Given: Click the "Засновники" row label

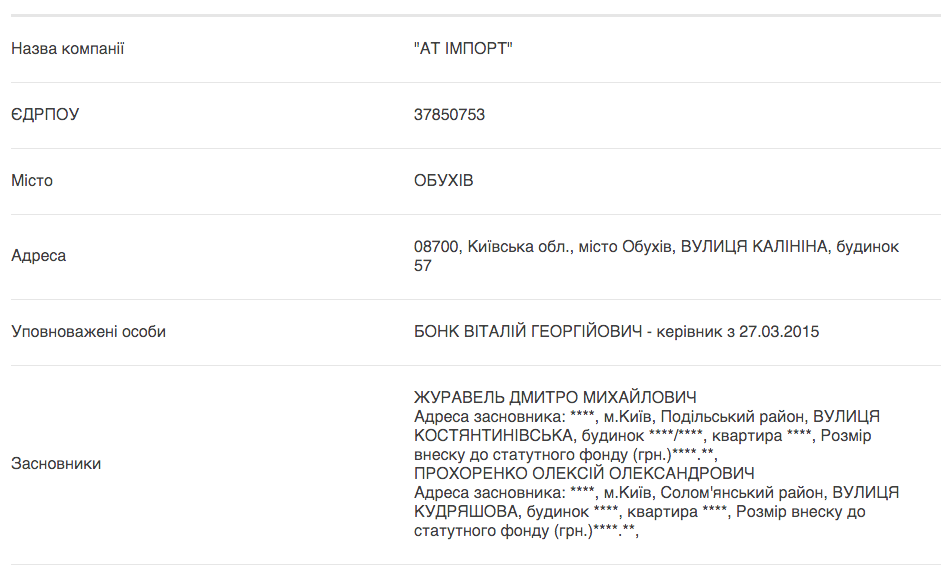Looking at the screenshot, I should [x=55, y=464].
